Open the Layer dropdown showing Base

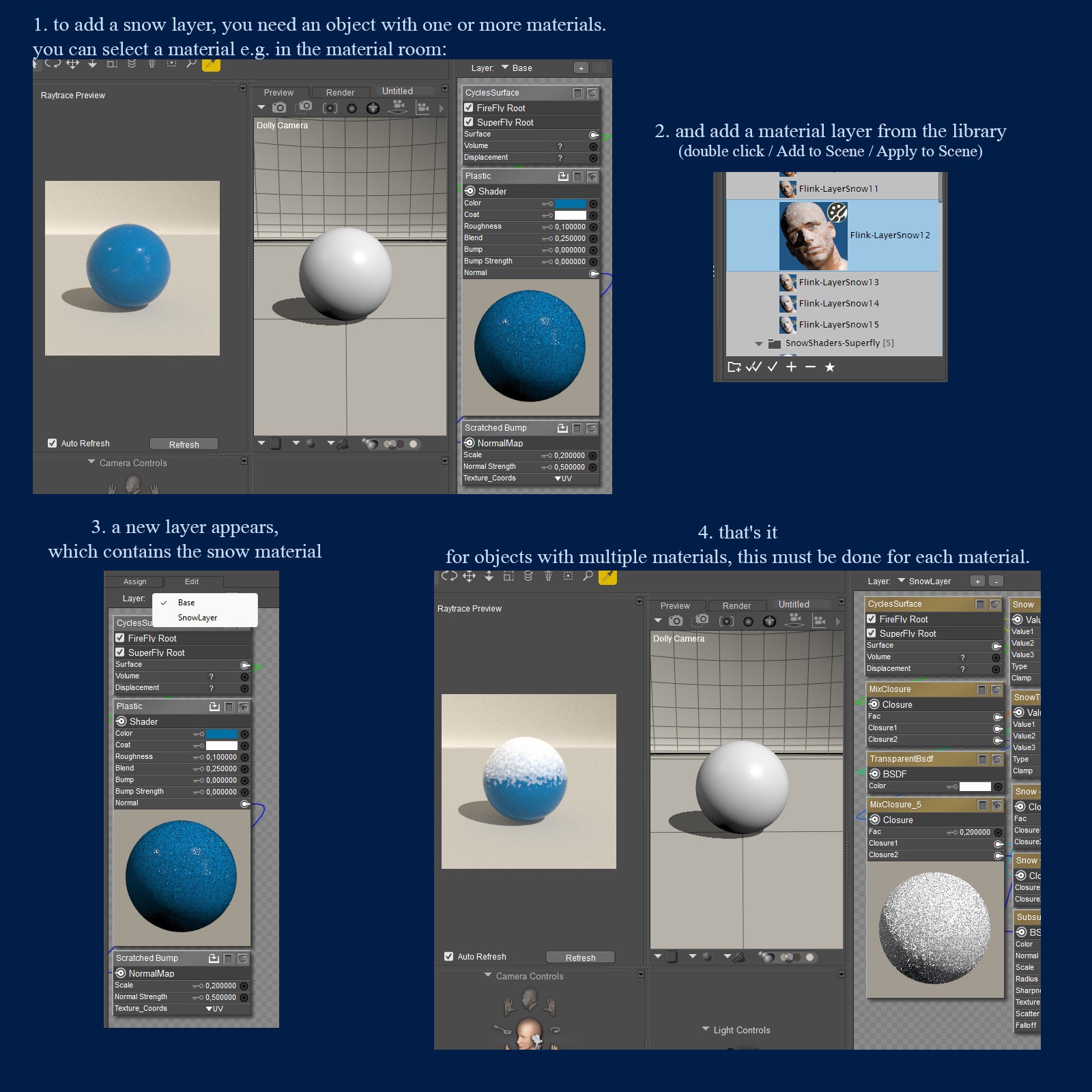coord(516,68)
